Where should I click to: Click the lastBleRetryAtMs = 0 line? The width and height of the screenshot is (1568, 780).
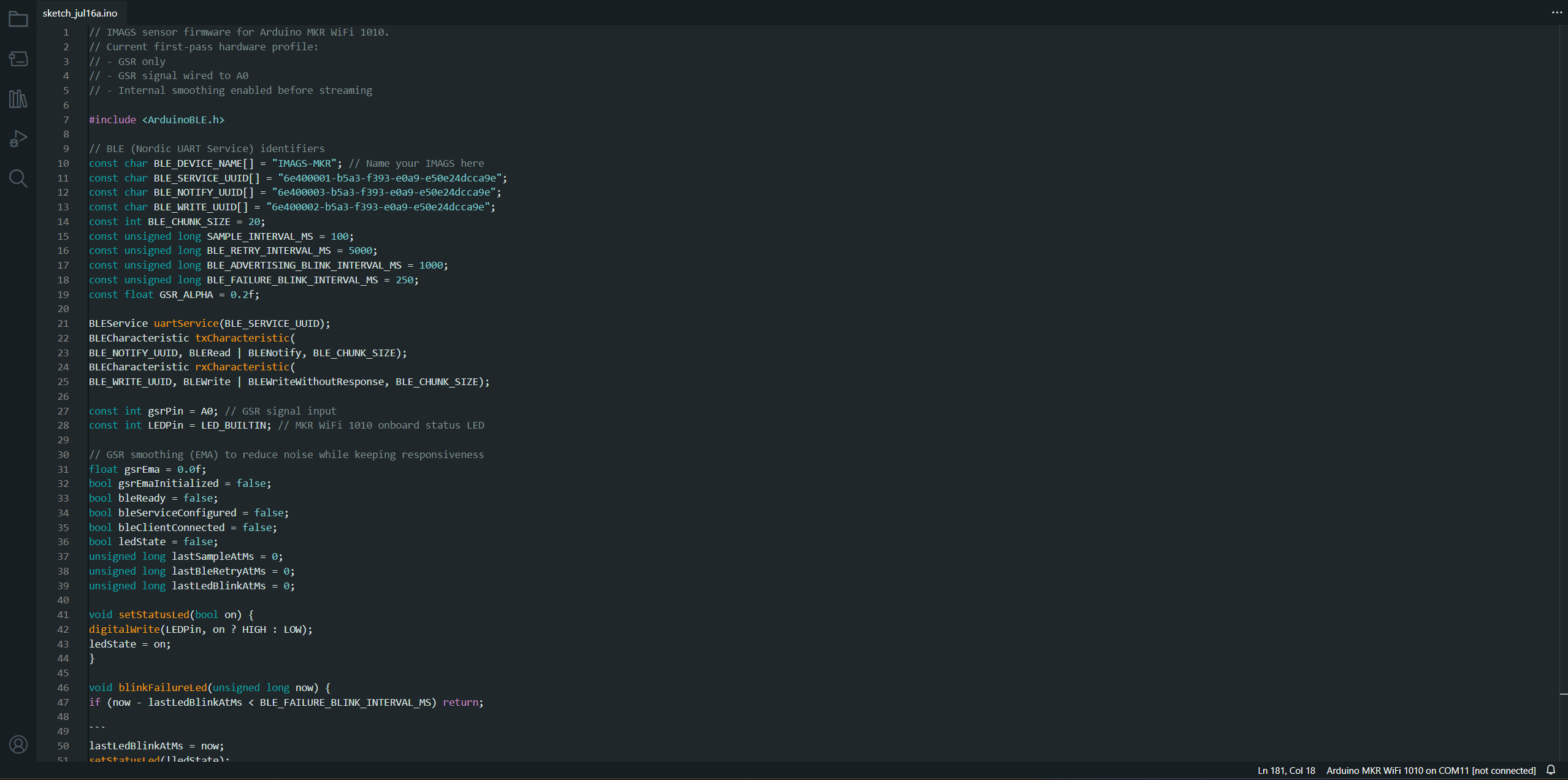(x=192, y=571)
